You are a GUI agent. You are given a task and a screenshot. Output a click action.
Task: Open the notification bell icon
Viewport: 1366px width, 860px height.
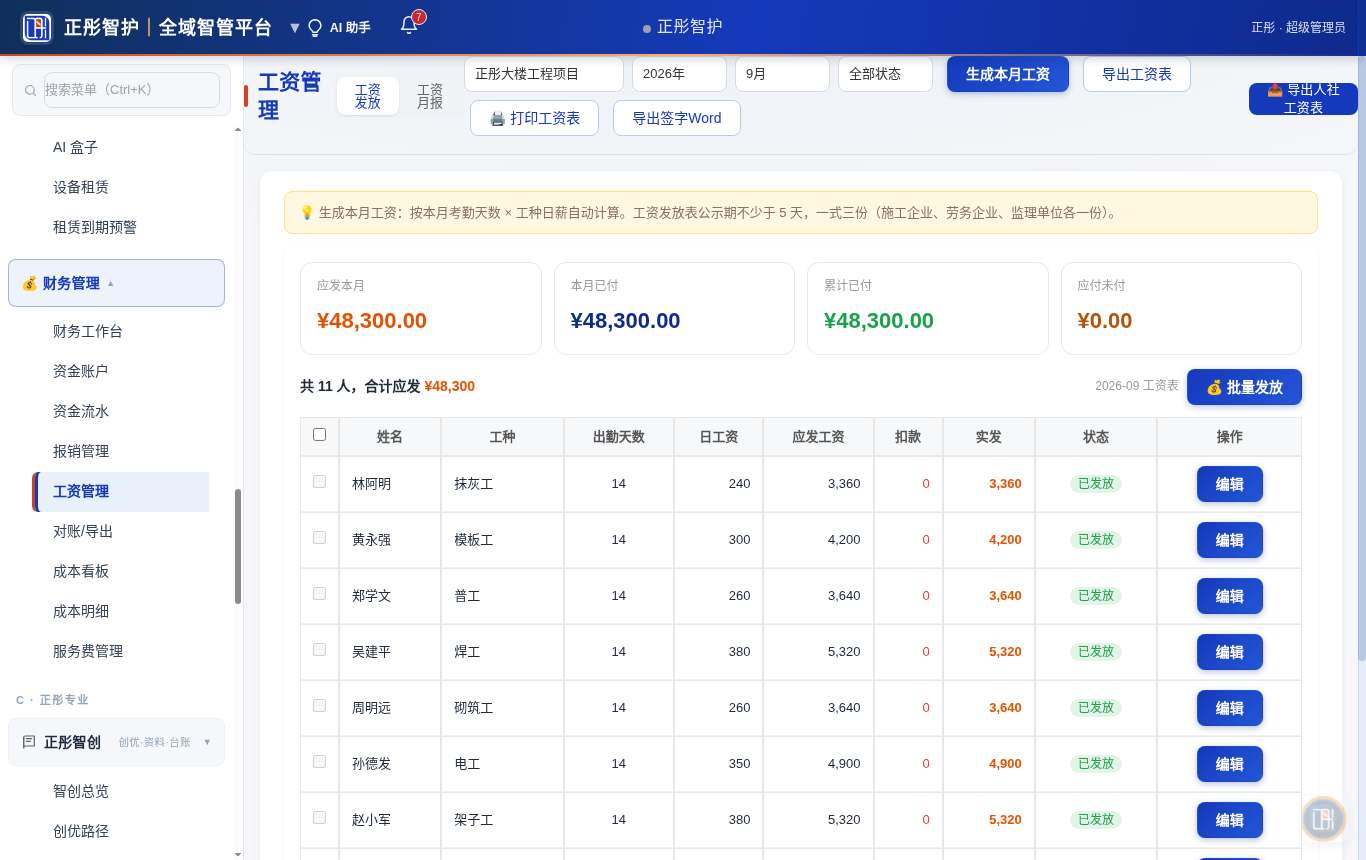[409, 25]
